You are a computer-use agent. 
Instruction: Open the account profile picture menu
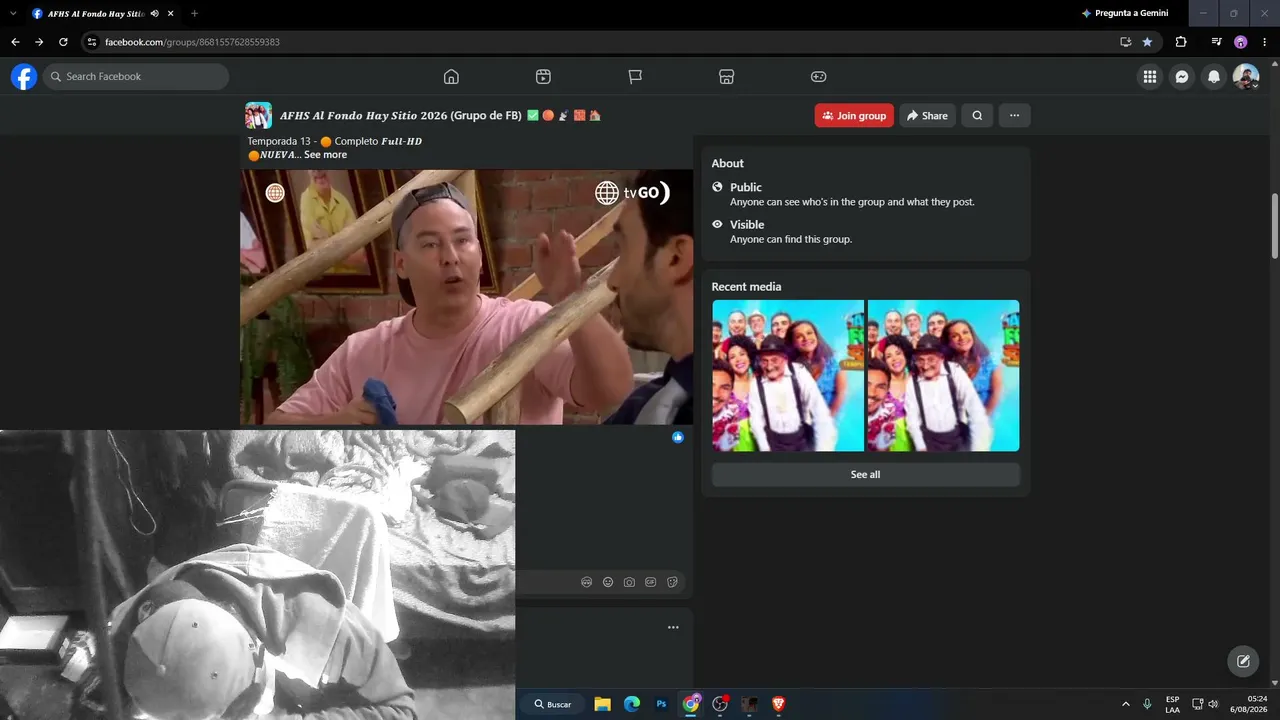(x=1246, y=77)
